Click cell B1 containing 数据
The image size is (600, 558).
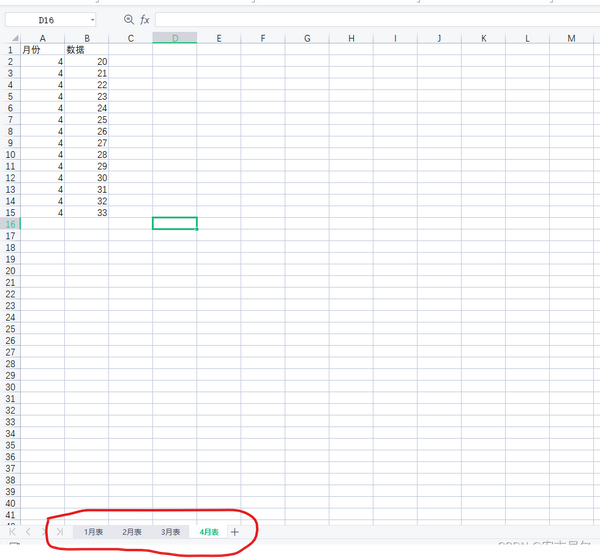87,50
